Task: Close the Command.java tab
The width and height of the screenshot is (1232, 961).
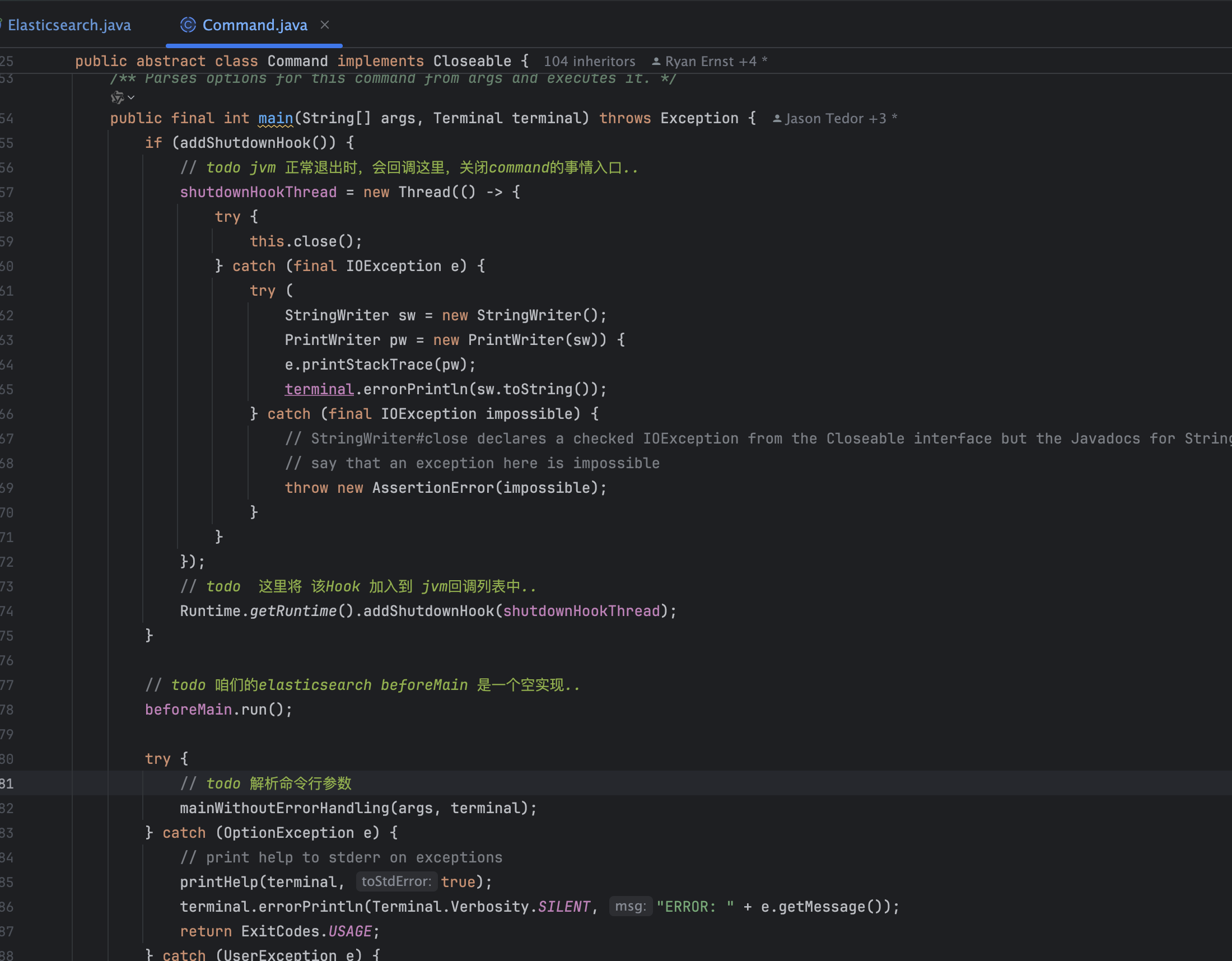Action: point(325,25)
